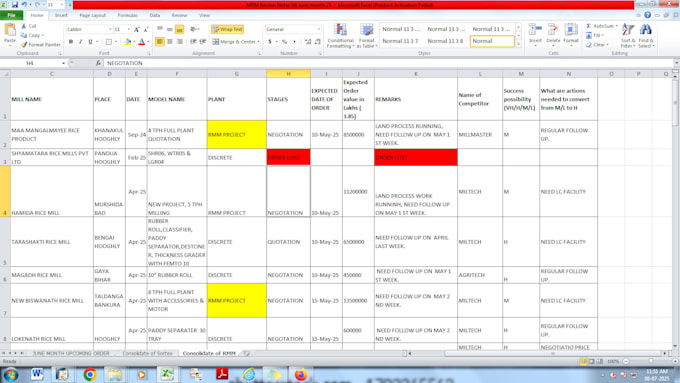Select the red ORDER LOST stages cell
The width and height of the screenshot is (680, 383).
pyautogui.click(x=288, y=157)
